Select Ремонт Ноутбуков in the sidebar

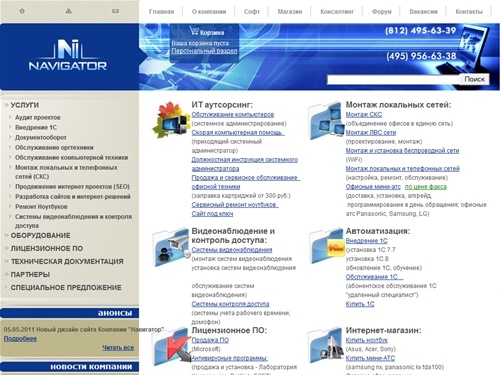41,206
